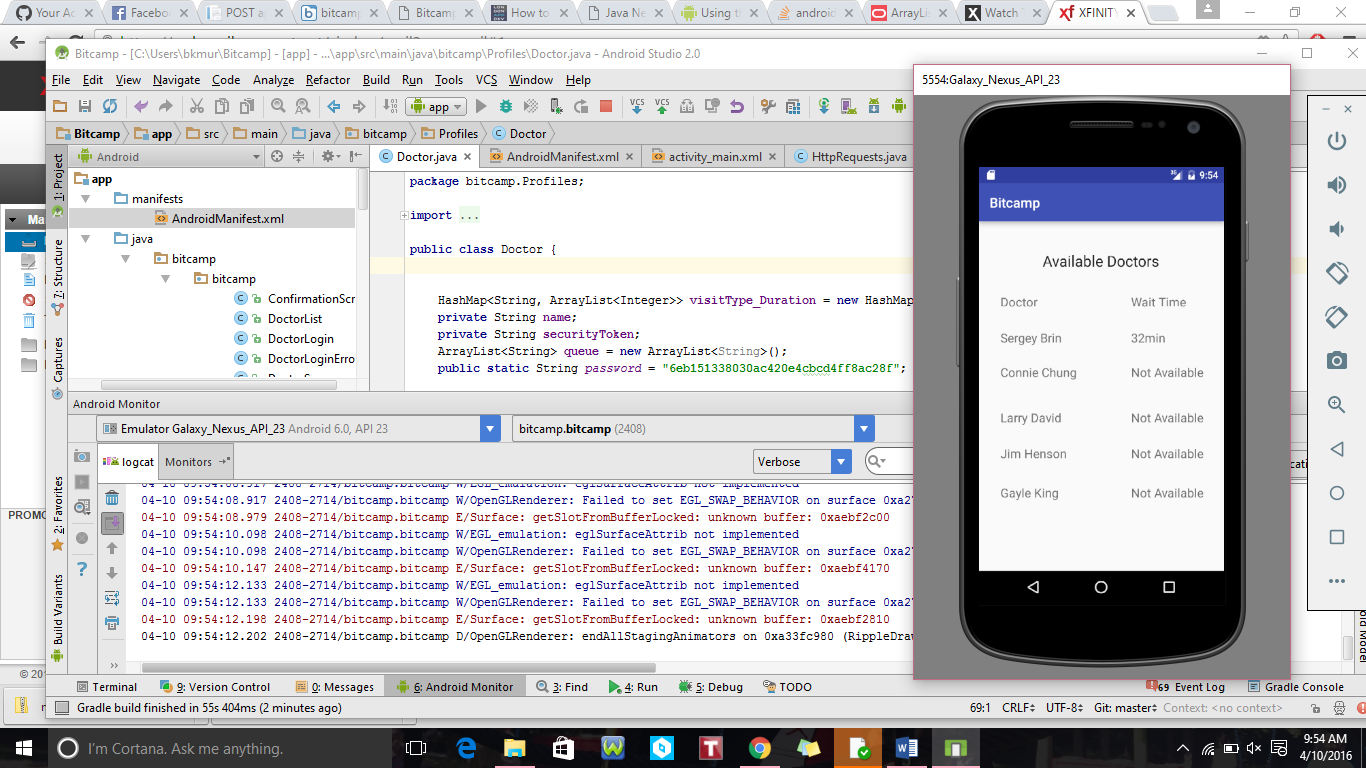Click the red Stop button in toolbar
Viewport: 1366px width, 768px height.
606,106
